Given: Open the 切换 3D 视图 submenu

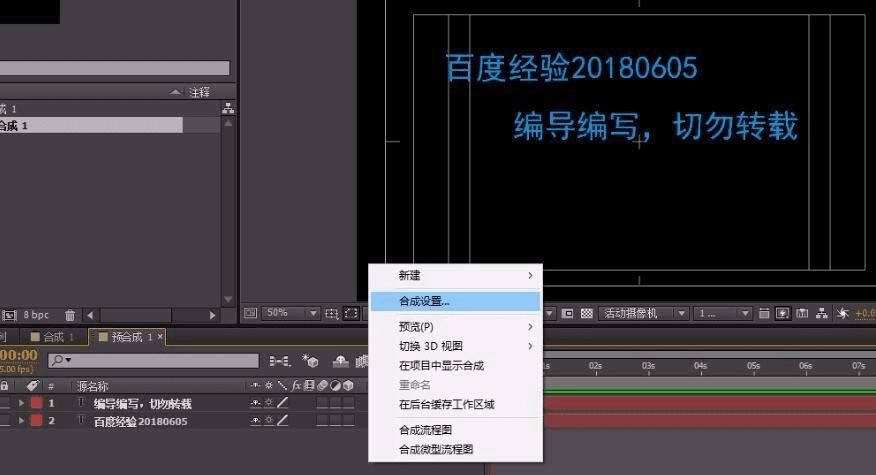Looking at the screenshot, I should click(455, 346).
